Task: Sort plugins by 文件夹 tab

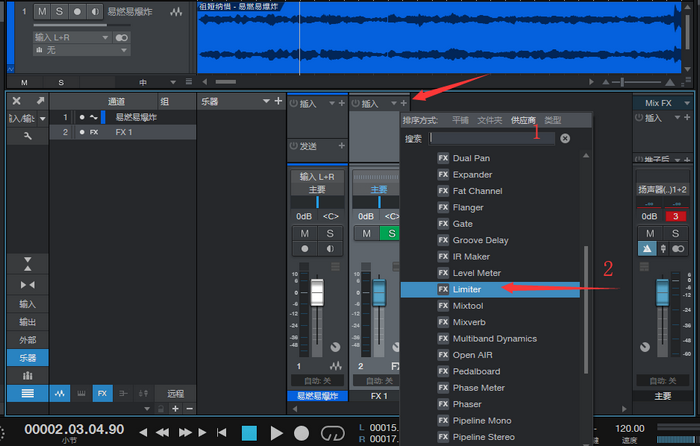Action: (x=490, y=120)
